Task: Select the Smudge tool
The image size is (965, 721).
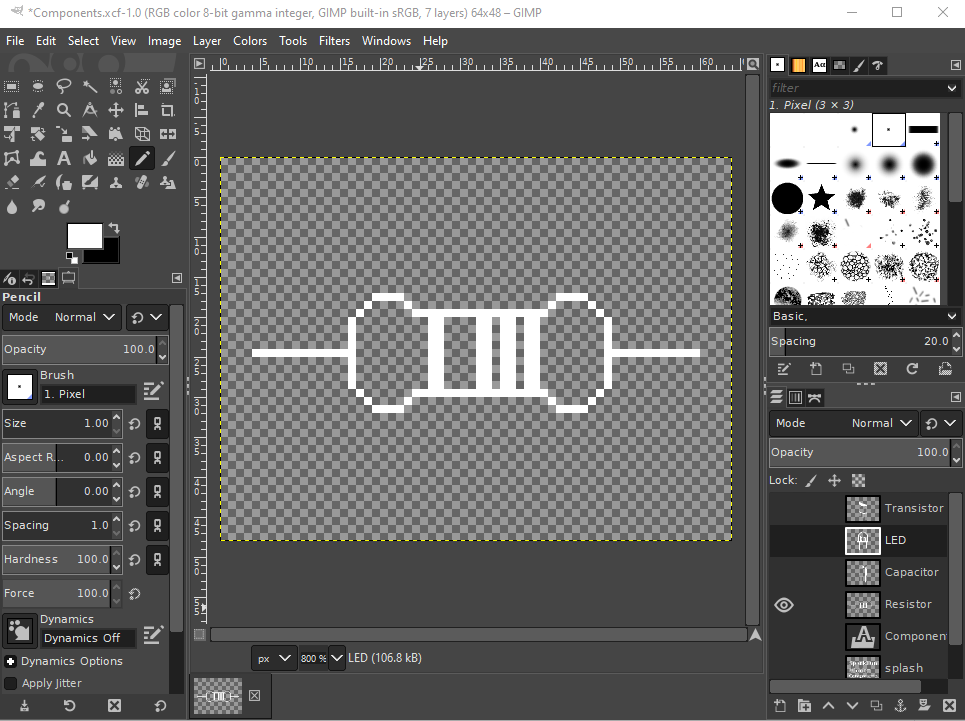Action: (38, 207)
